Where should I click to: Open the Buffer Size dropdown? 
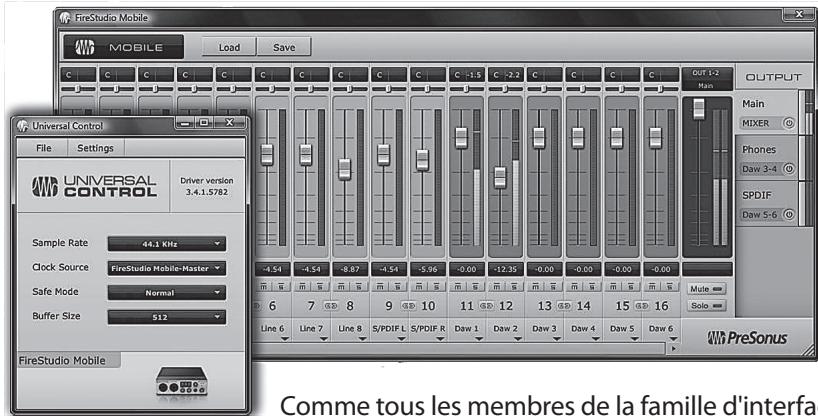click(x=166, y=317)
